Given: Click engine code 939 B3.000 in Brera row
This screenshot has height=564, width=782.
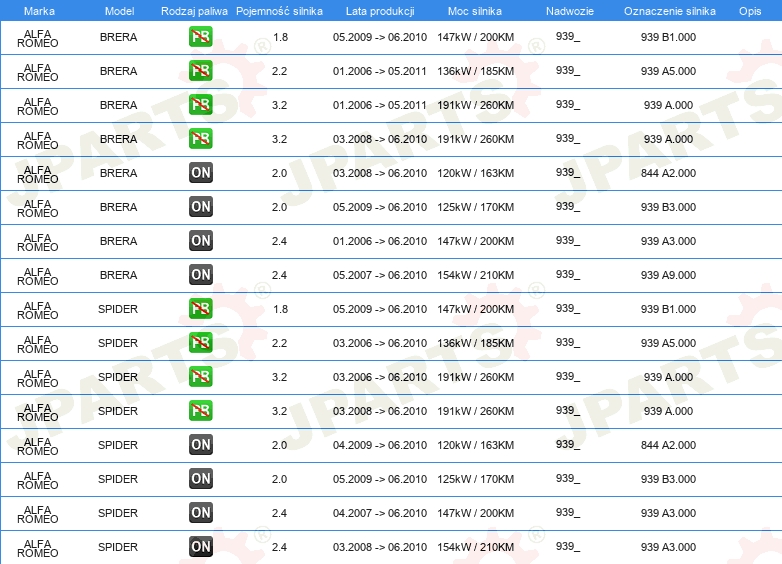Looking at the screenshot, I should (x=668, y=207).
